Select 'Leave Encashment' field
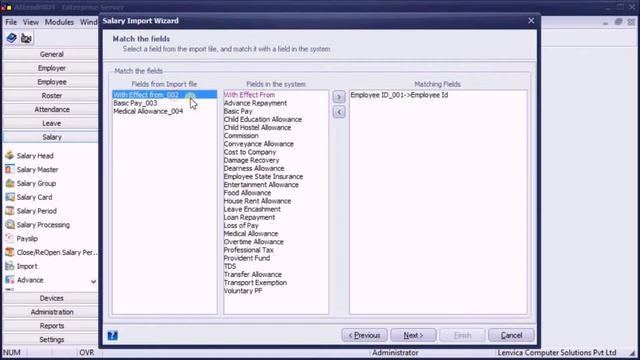This screenshot has width=640, height=360. pos(252,209)
